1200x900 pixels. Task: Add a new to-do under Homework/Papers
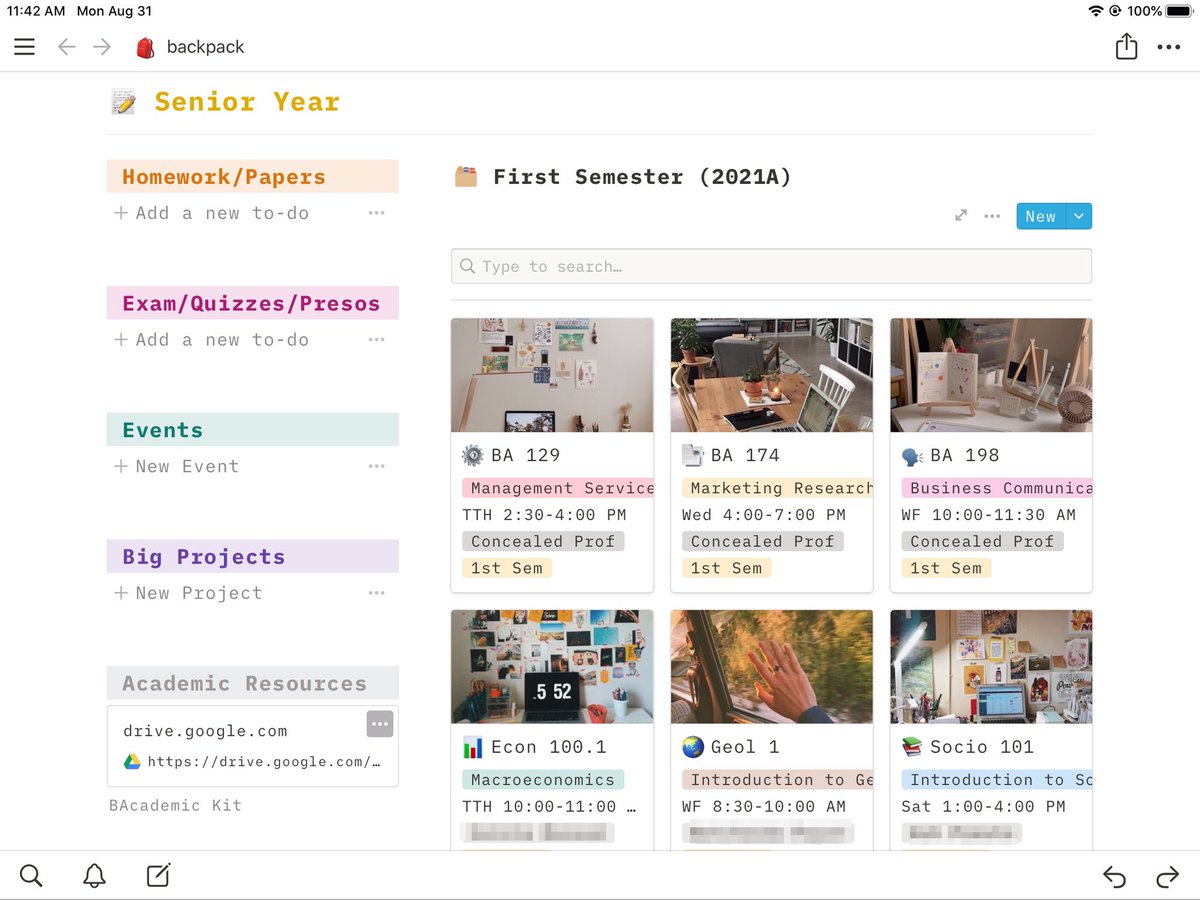tap(211, 213)
